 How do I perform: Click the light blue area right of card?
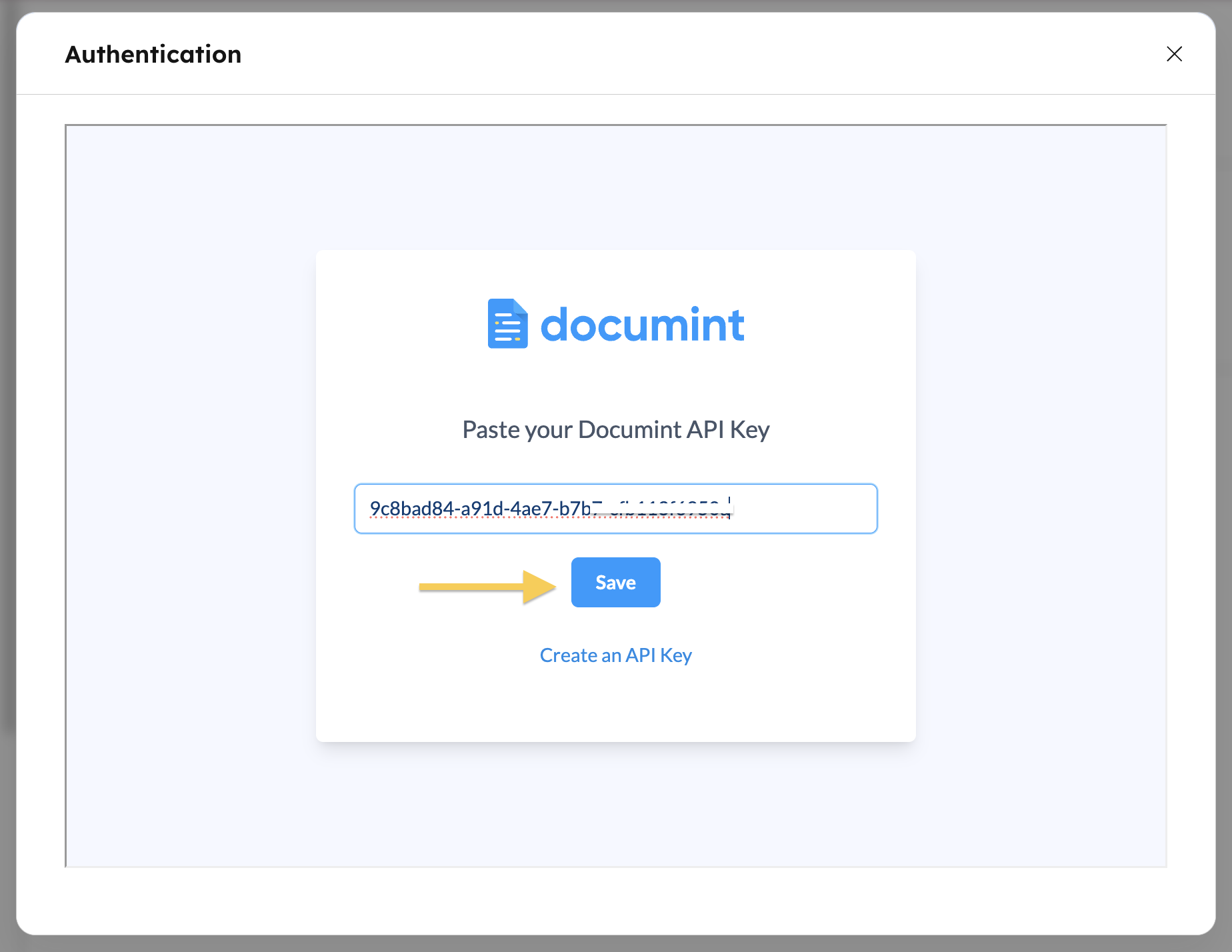1040,493
